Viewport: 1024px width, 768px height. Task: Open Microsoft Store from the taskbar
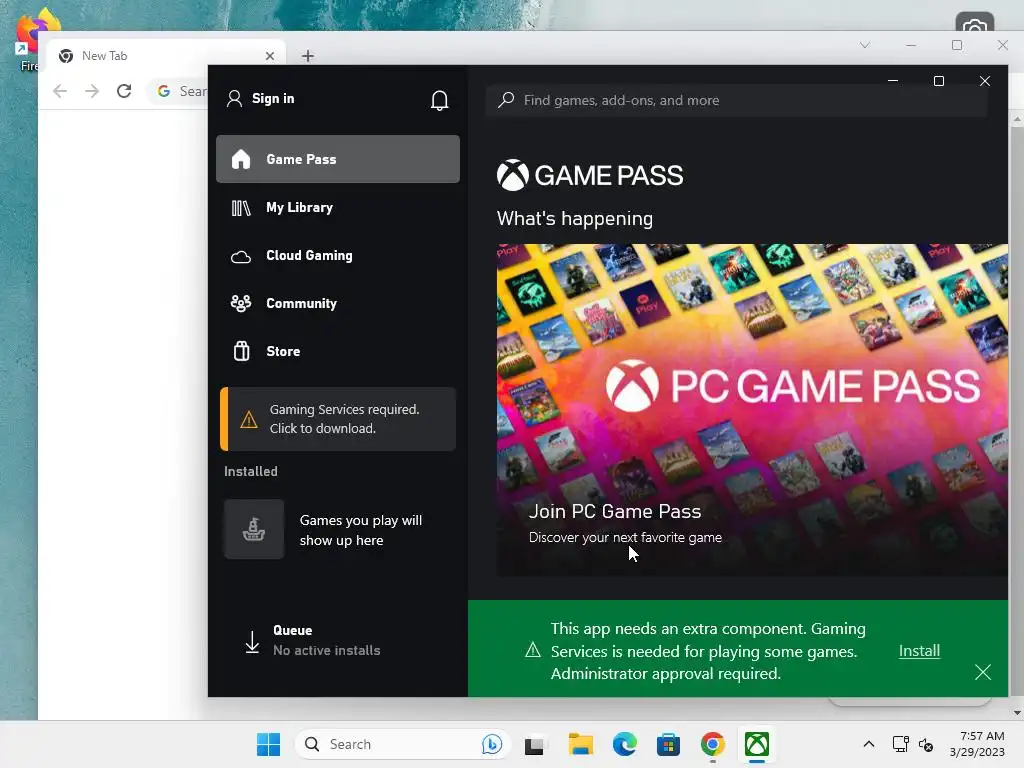pos(668,744)
